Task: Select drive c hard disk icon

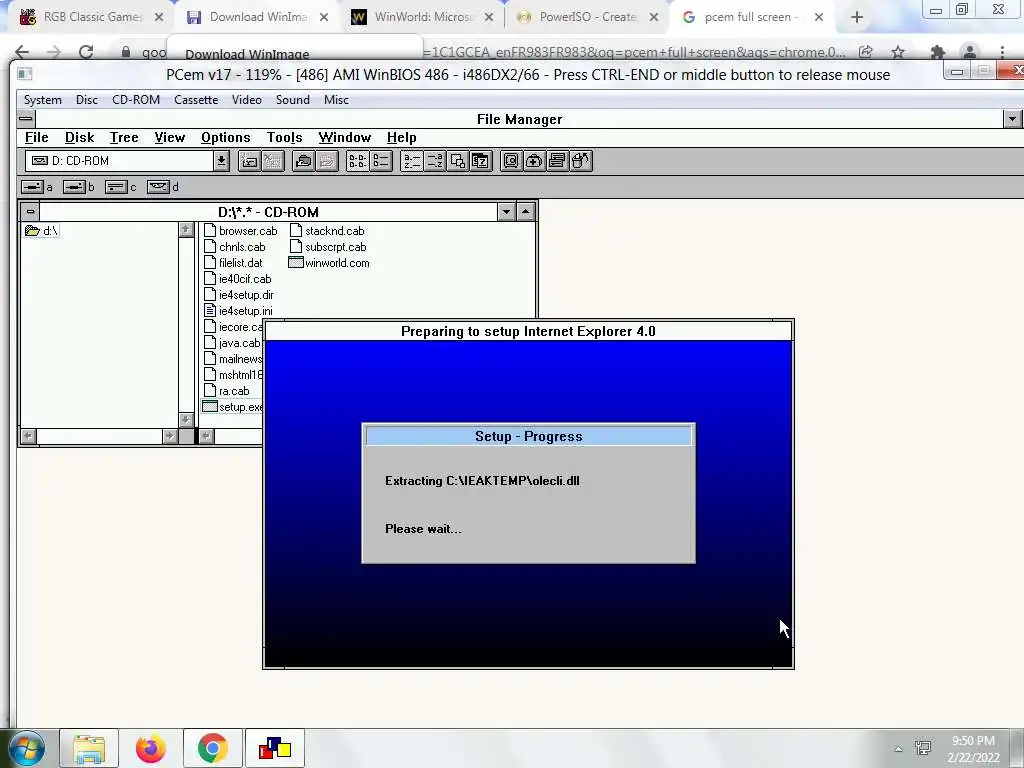Action: click(x=116, y=187)
